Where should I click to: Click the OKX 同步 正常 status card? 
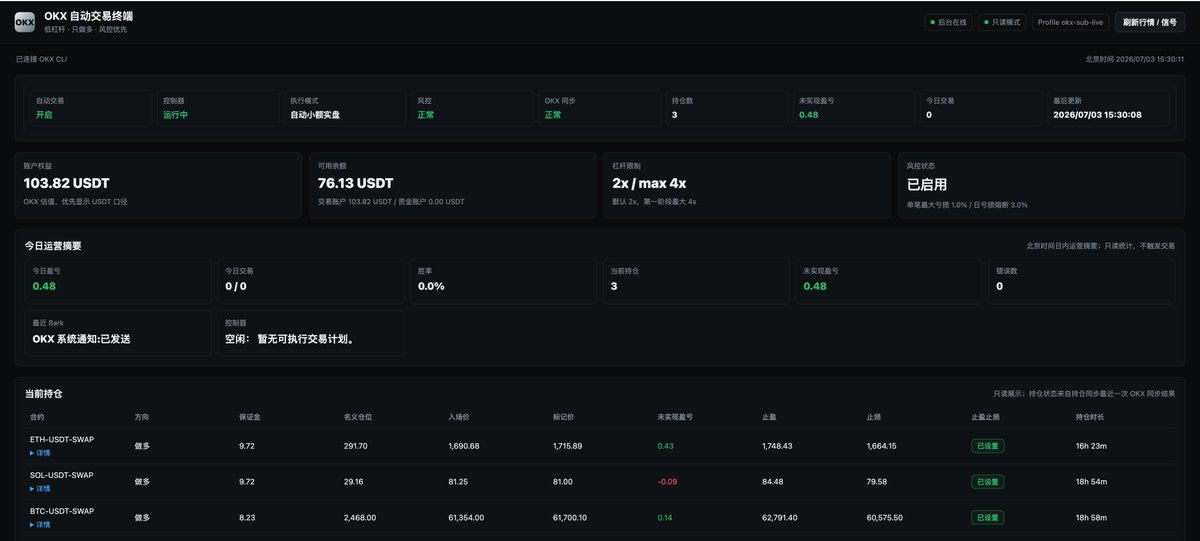click(599, 108)
